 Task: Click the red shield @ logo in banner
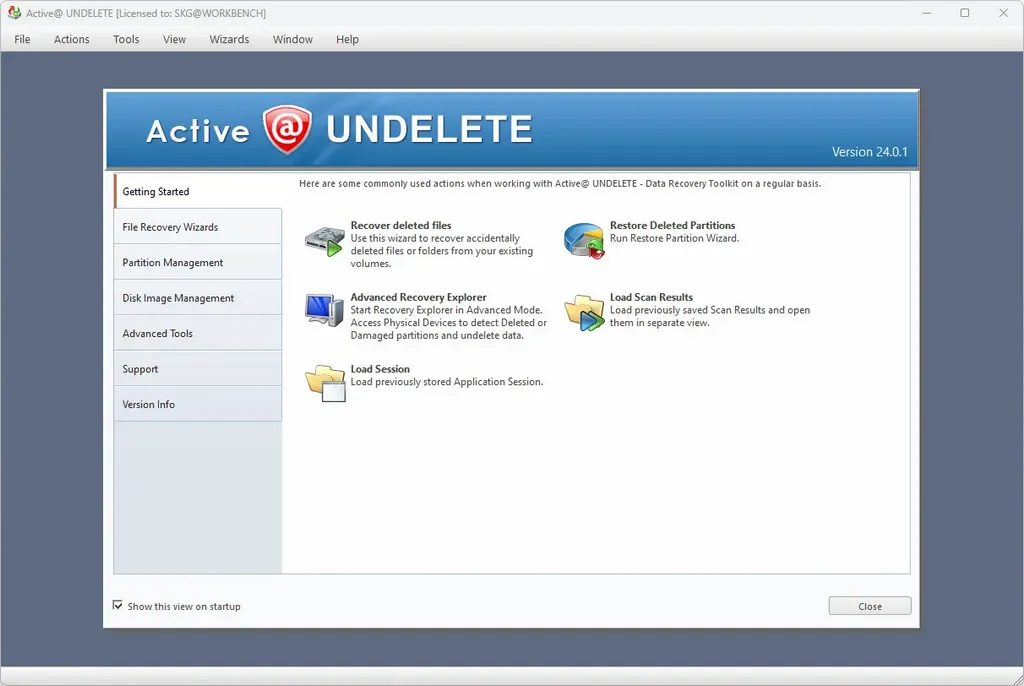click(x=287, y=129)
